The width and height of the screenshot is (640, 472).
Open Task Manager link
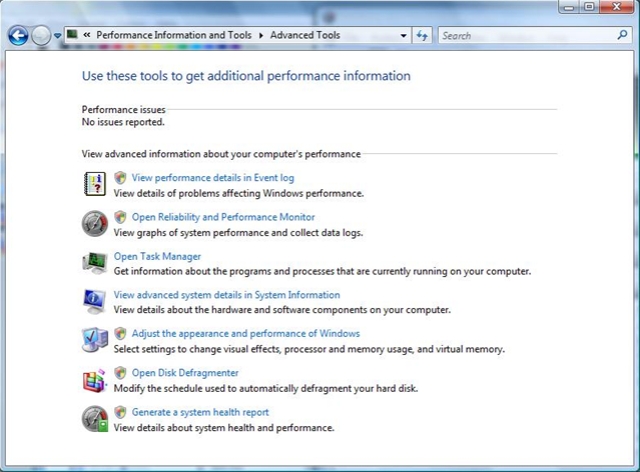tap(157, 256)
